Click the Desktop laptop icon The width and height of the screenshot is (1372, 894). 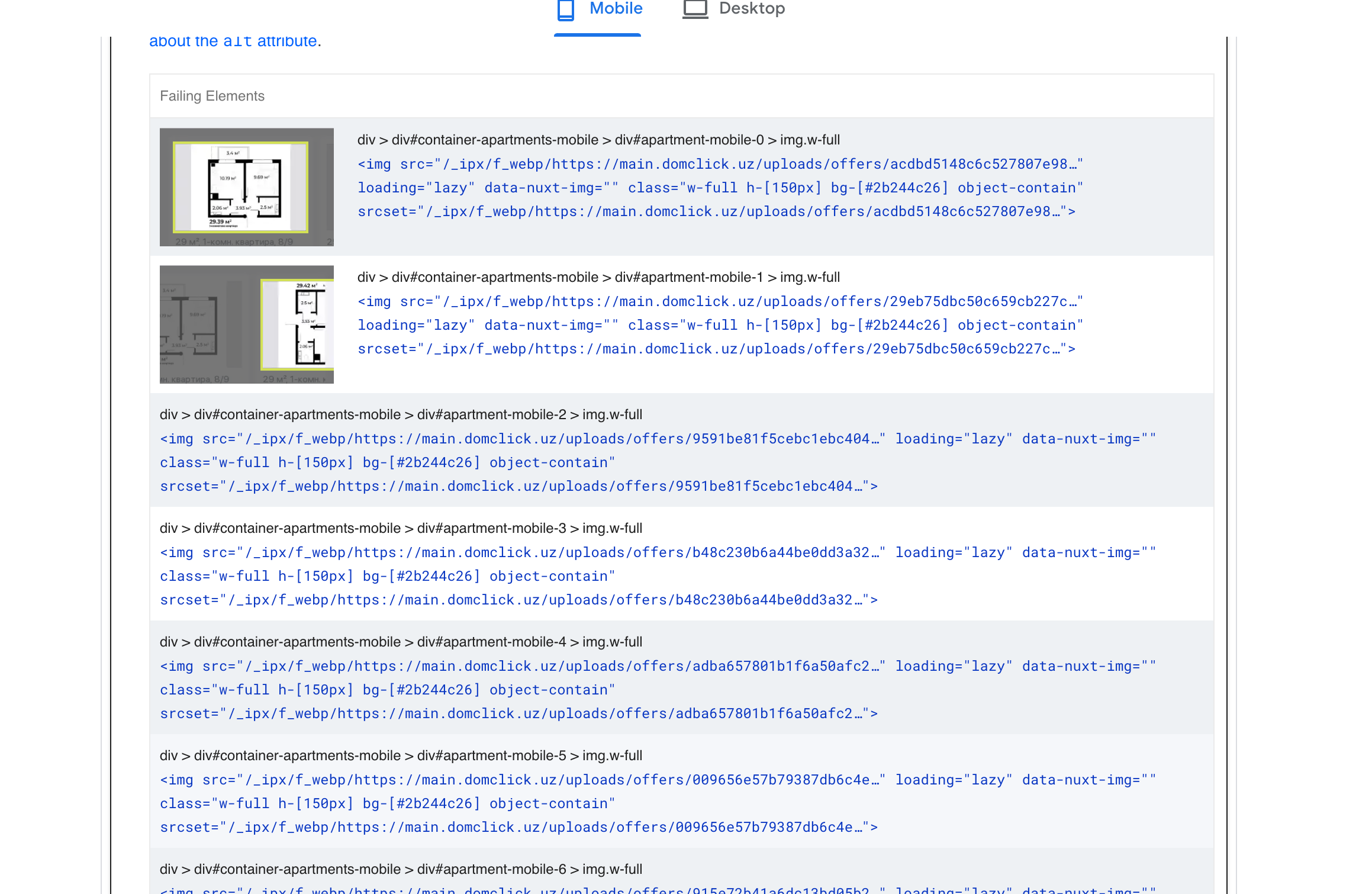695,9
